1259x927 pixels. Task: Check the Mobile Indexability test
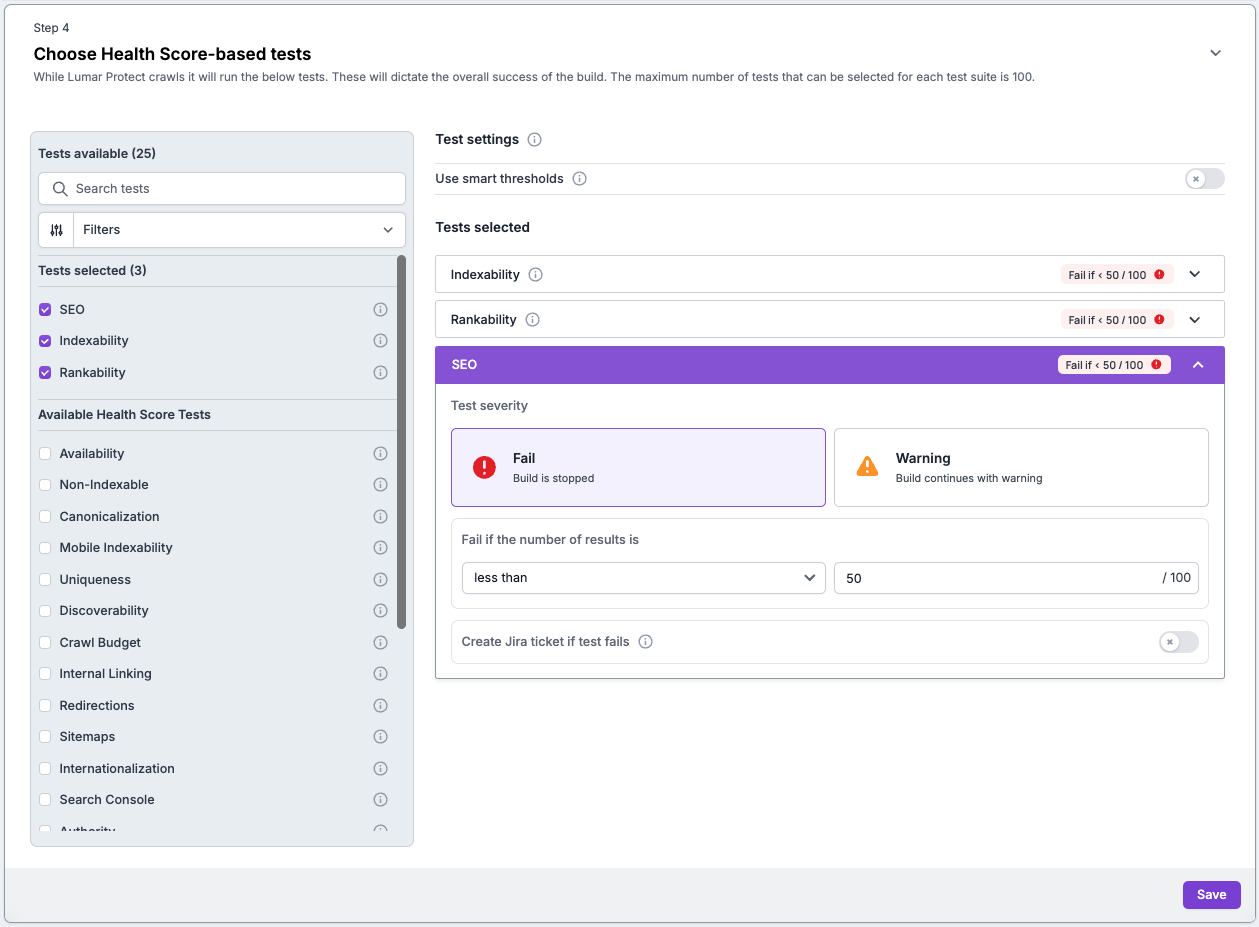[x=45, y=548]
